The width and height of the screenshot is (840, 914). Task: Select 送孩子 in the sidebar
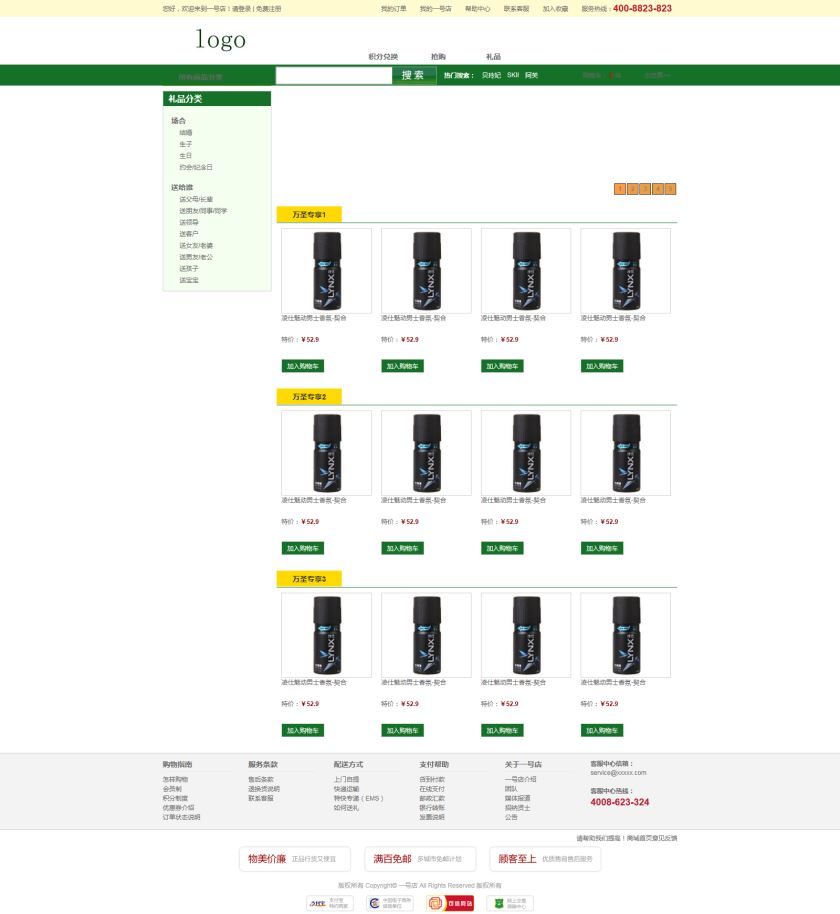click(189, 269)
